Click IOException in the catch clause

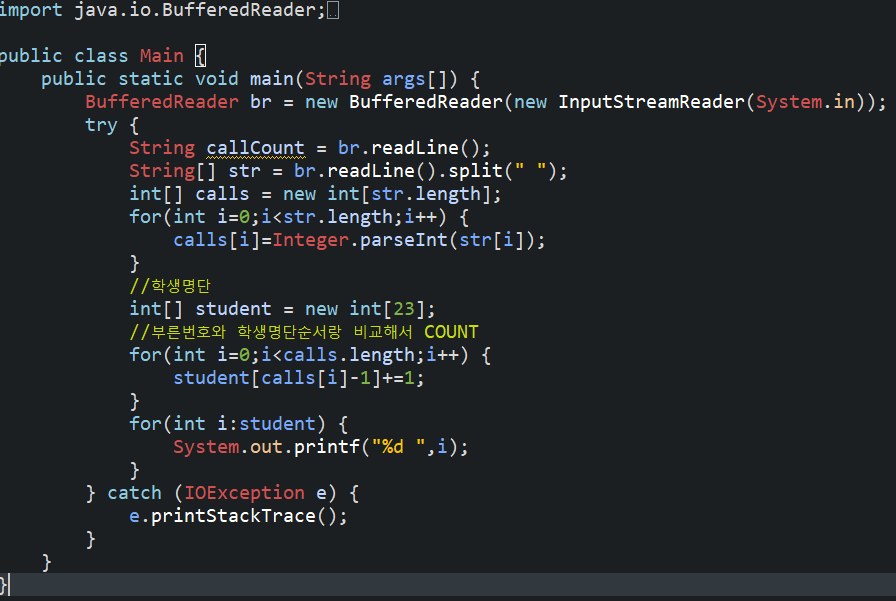[244, 492]
